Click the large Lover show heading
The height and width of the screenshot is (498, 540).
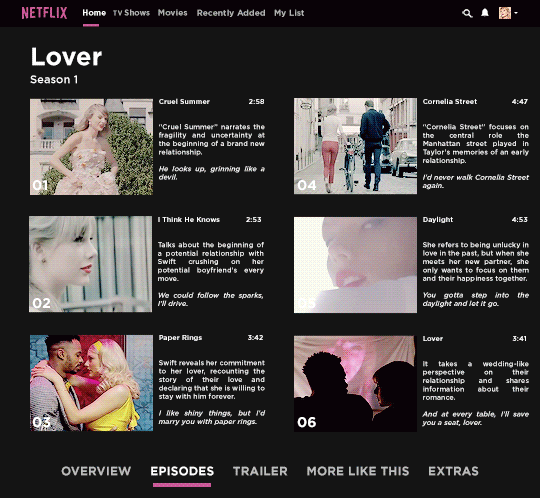(66, 57)
